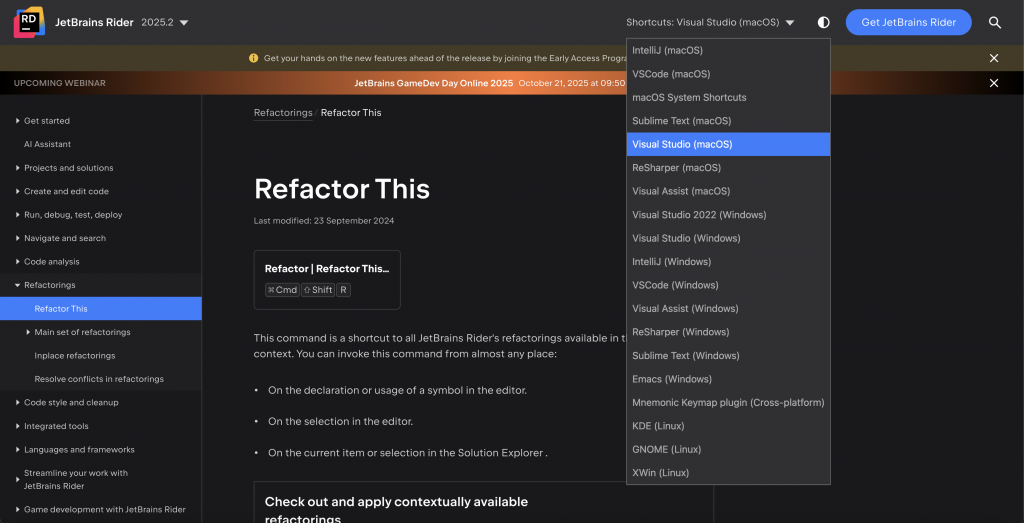Screen dimensions: 1024x523
Task: Select Visual Studio (Windows) keymap
Action: [728, 238]
